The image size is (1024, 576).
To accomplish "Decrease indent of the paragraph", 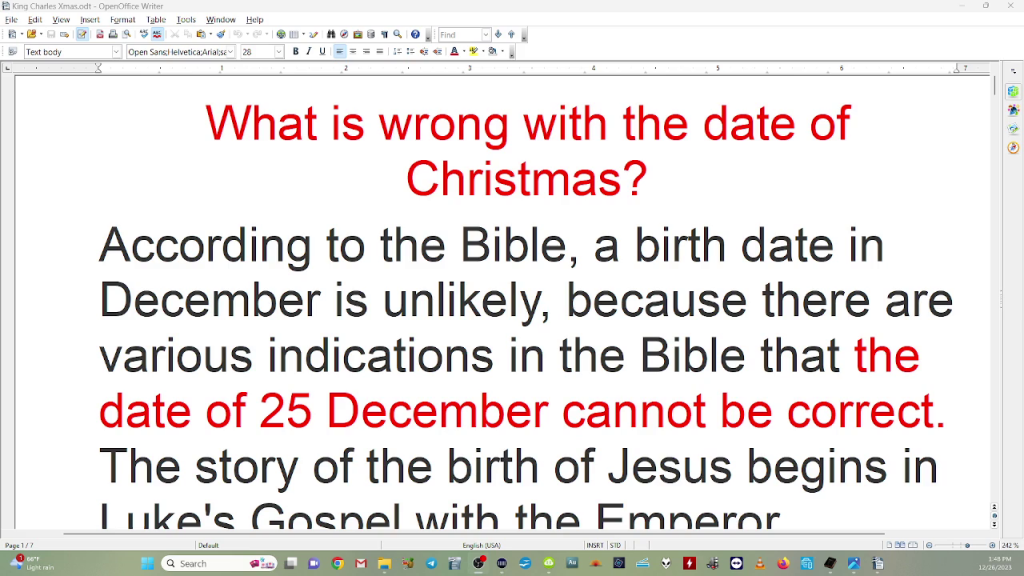I will [x=424, y=52].
